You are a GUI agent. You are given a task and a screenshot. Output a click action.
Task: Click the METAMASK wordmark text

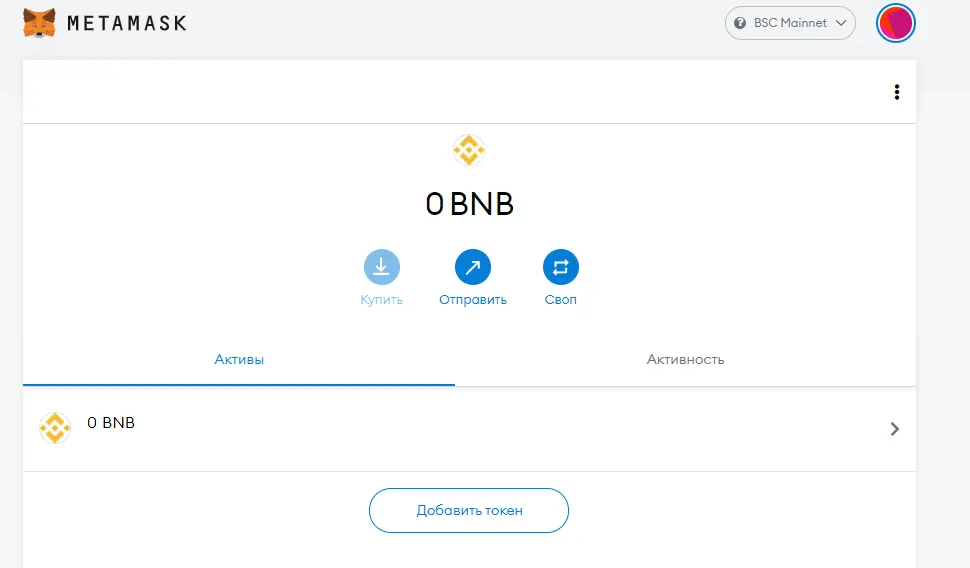127,24
